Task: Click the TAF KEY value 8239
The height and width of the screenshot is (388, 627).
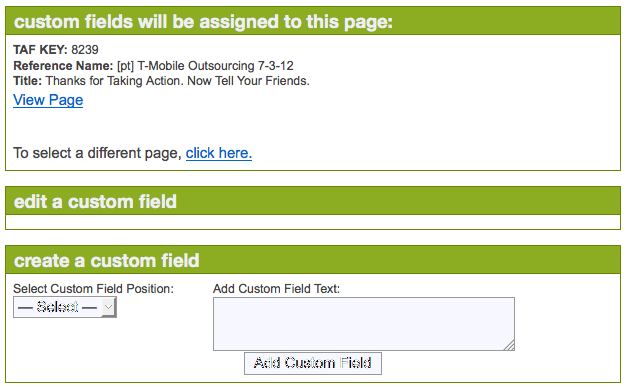Action: point(85,50)
